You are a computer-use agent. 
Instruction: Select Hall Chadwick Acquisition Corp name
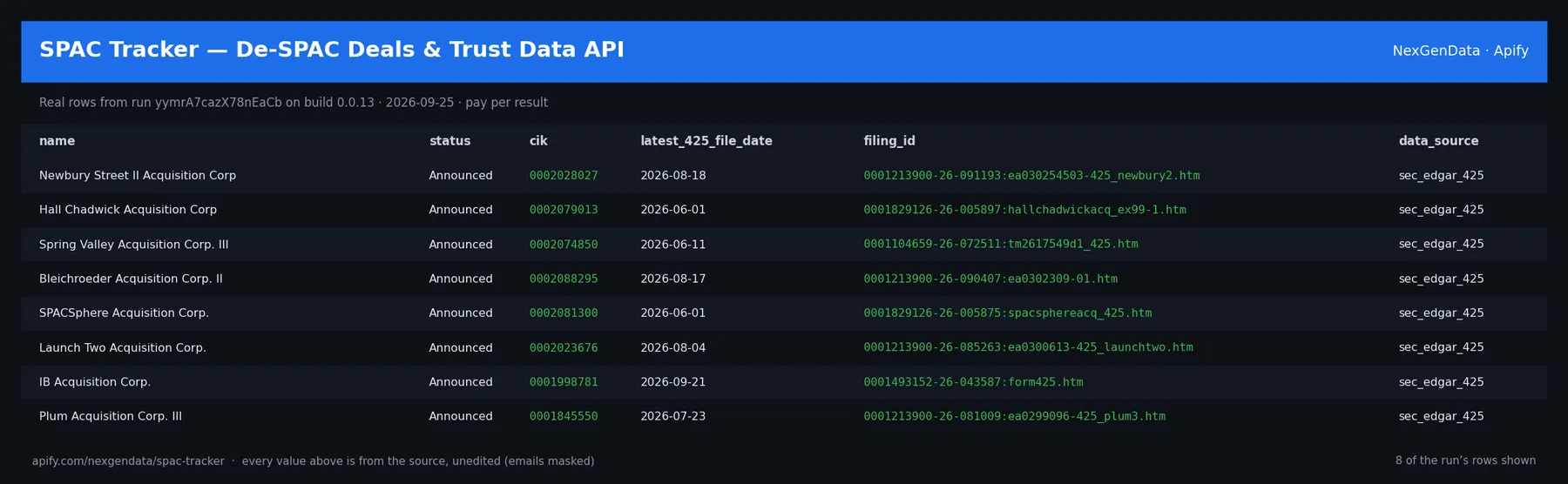pyautogui.click(x=128, y=210)
